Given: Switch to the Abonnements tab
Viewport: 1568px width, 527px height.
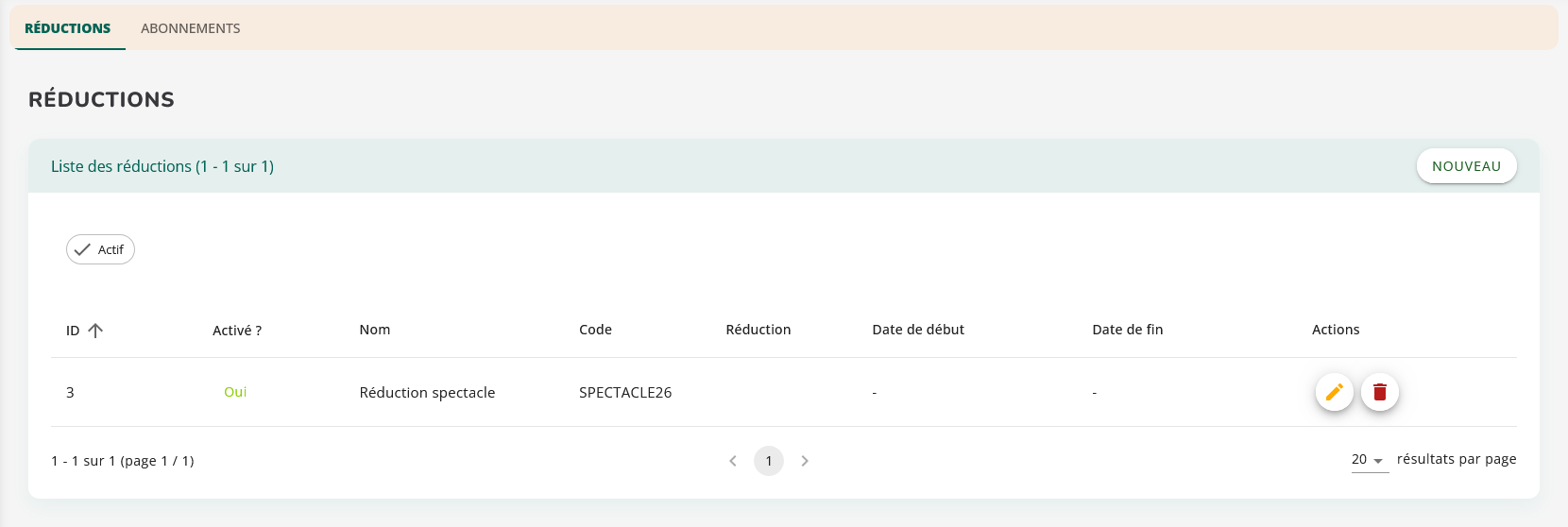Looking at the screenshot, I should point(190,28).
